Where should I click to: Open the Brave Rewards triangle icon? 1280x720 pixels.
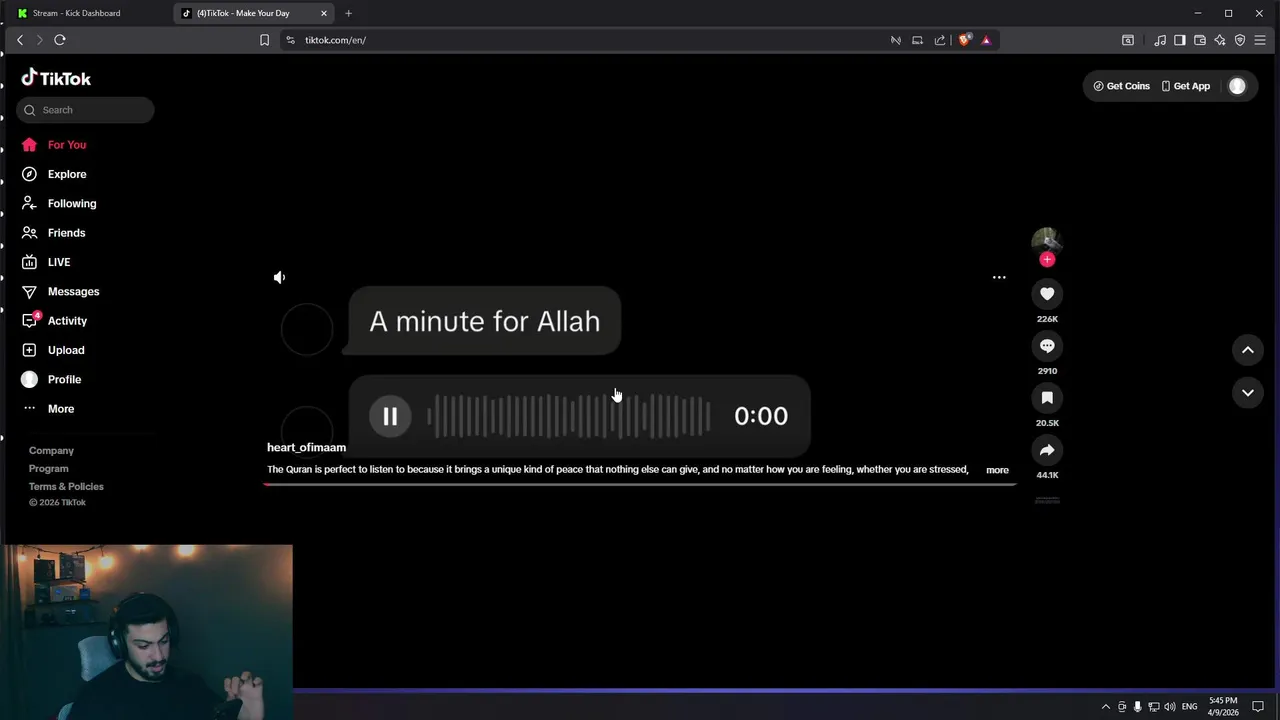tap(986, 40)
